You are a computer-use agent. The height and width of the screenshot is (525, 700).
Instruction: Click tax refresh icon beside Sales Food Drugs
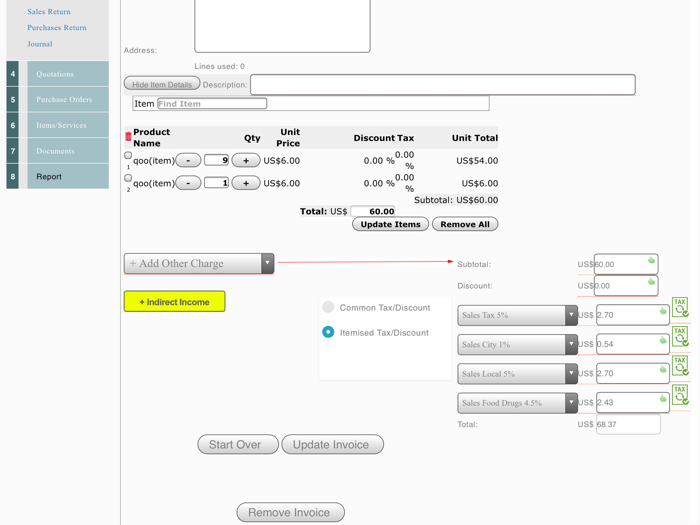click(x=680, y=394)
